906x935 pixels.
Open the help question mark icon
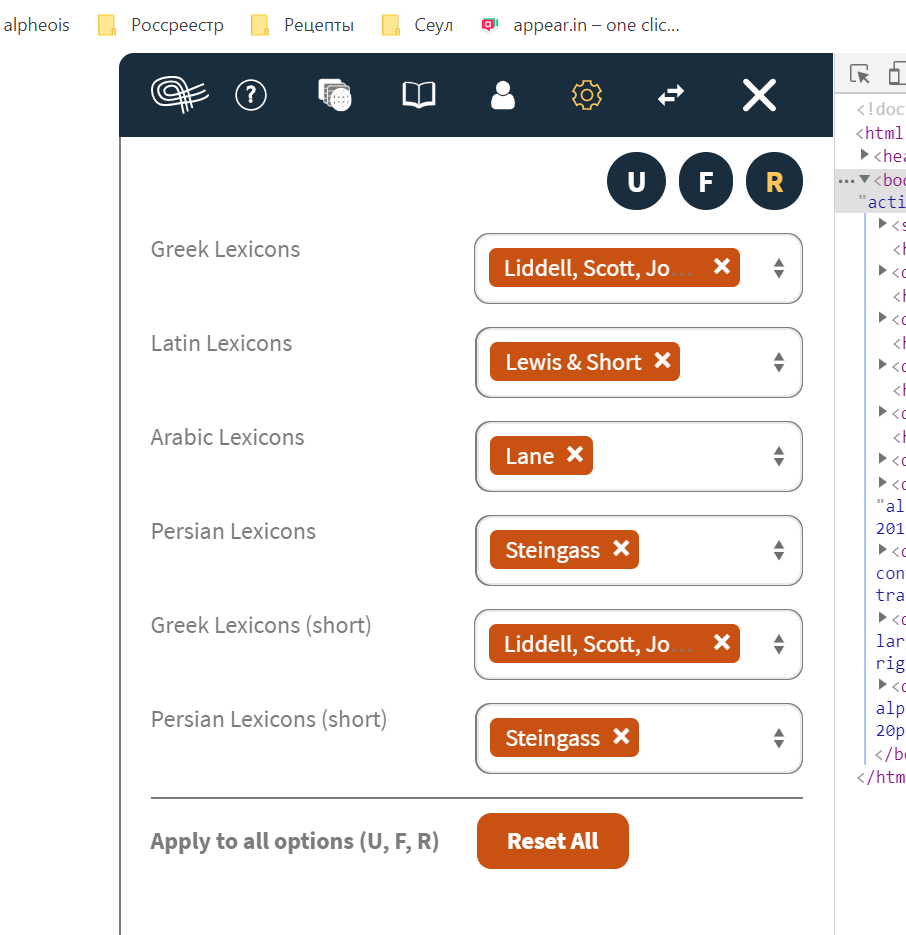click(251, 95)
